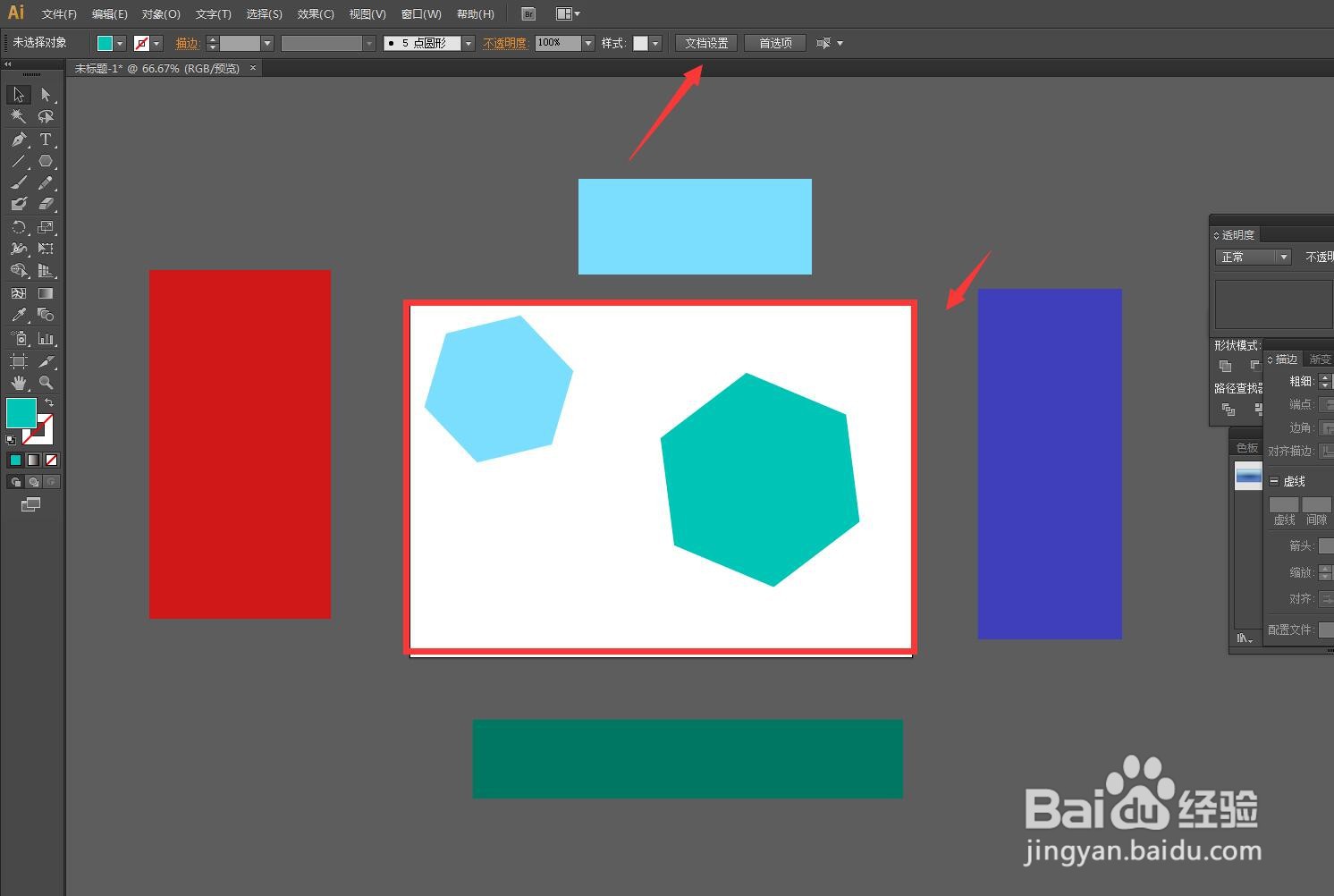
Task: Click the orange 不透明度 link
Action: (505, 43)
